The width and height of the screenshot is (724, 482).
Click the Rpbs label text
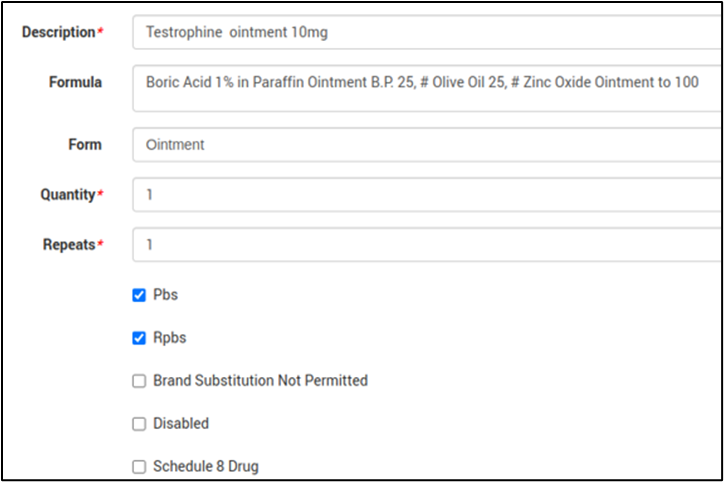click(x=169, y=338)
